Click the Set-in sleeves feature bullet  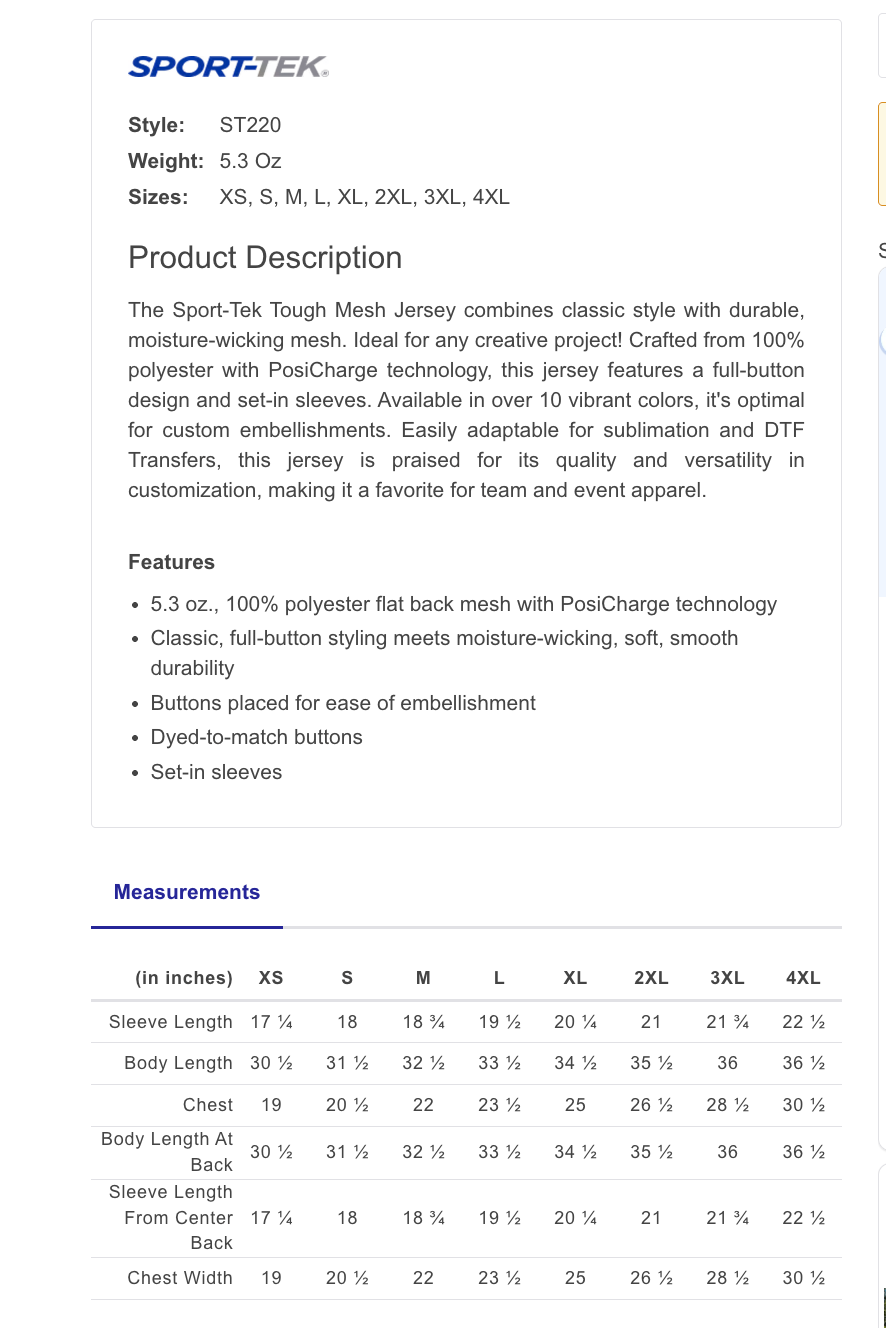point(216,772)
